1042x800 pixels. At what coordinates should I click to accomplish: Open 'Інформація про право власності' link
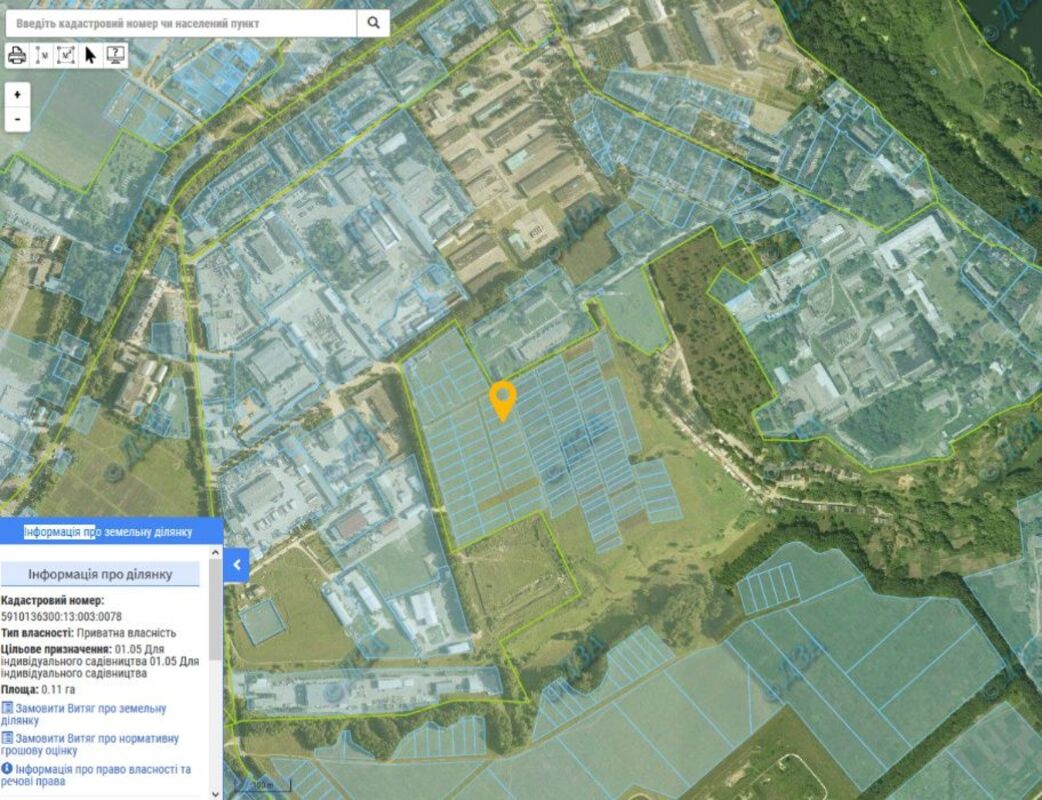click(x=102, y=775)
